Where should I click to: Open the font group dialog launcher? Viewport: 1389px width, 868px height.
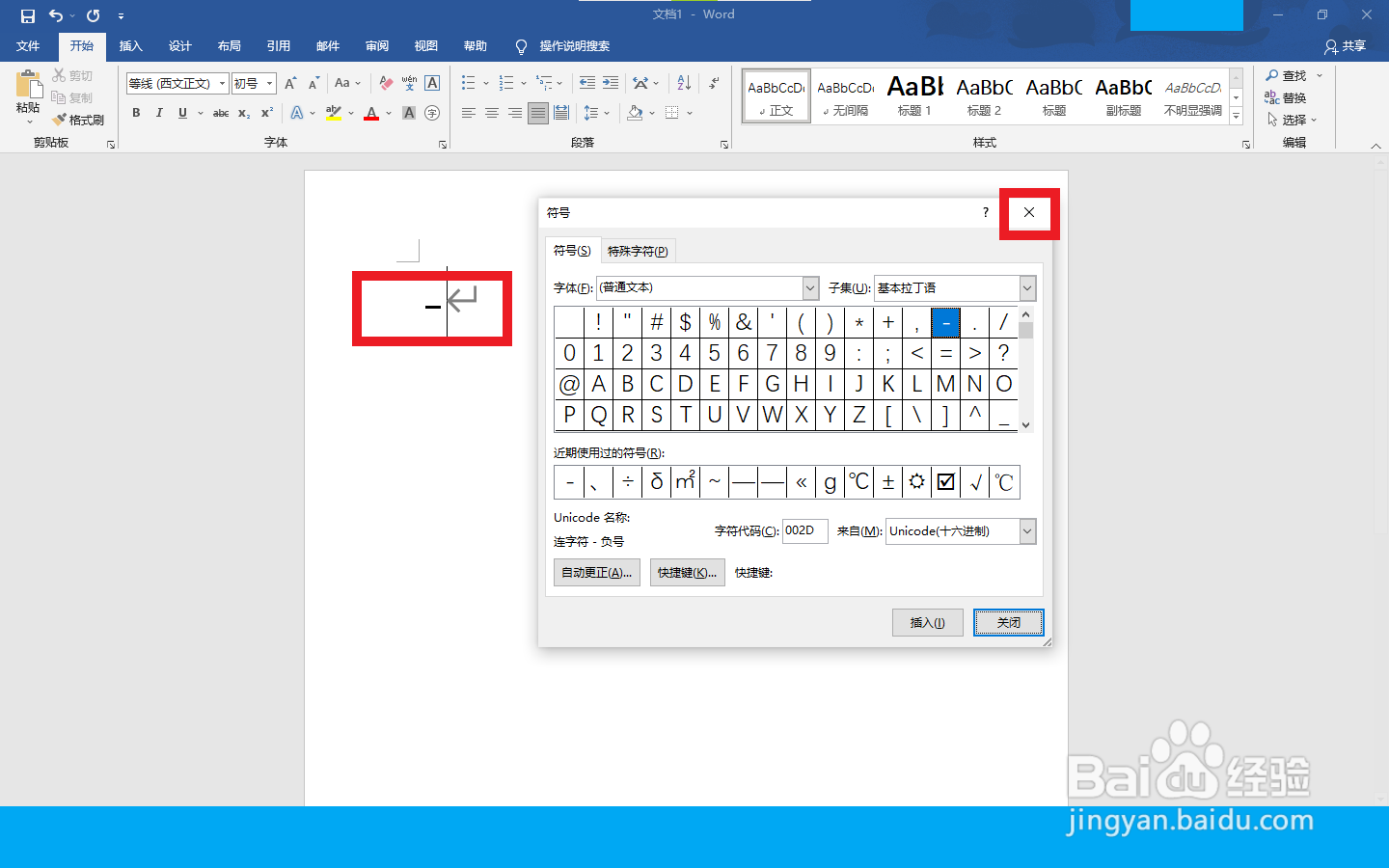pyautogui.click(x=443, y=145)
